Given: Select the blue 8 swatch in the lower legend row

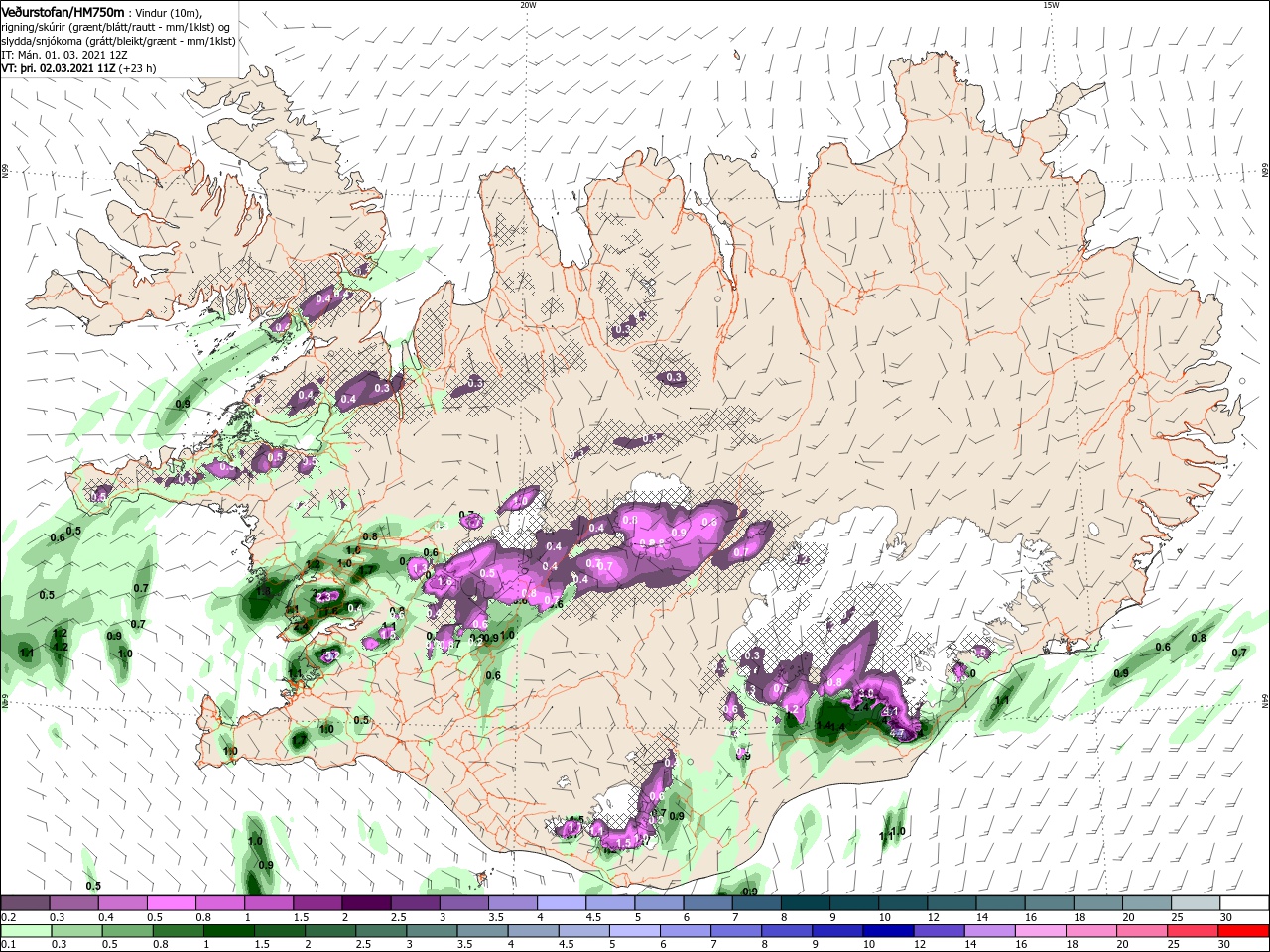Looking at the screenshot, I should [x=788, y=931].
